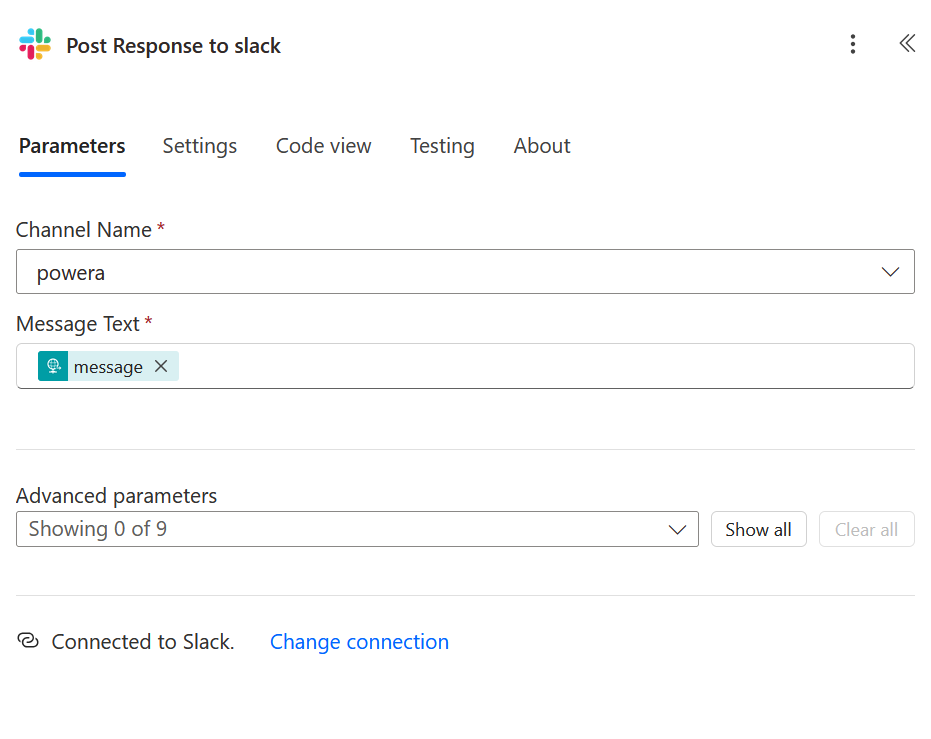Go to the Code view tab
The width and height of the screenshot is (931, 739).
(323, 146)
